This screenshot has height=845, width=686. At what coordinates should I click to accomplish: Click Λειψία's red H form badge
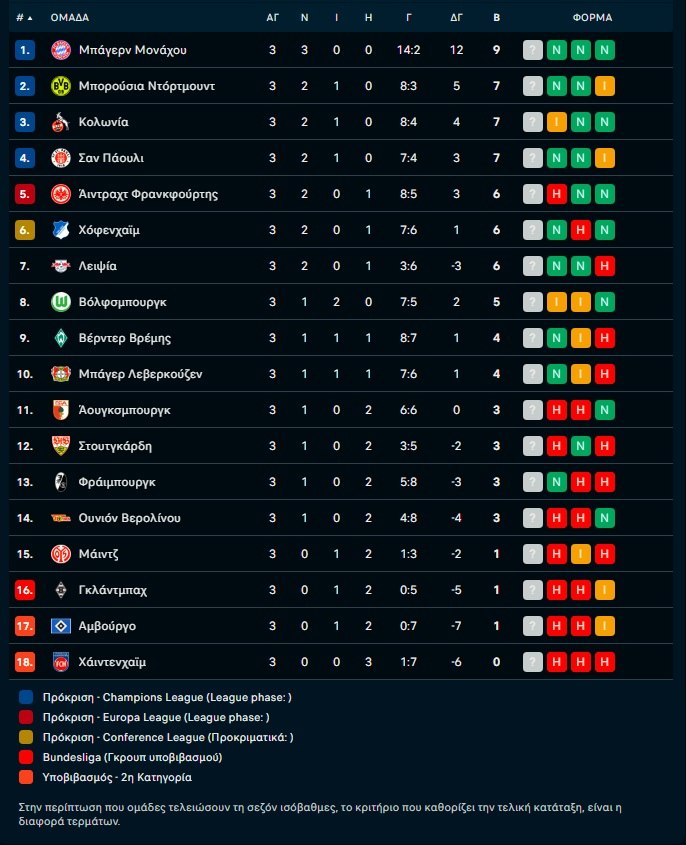coord(604,266)
